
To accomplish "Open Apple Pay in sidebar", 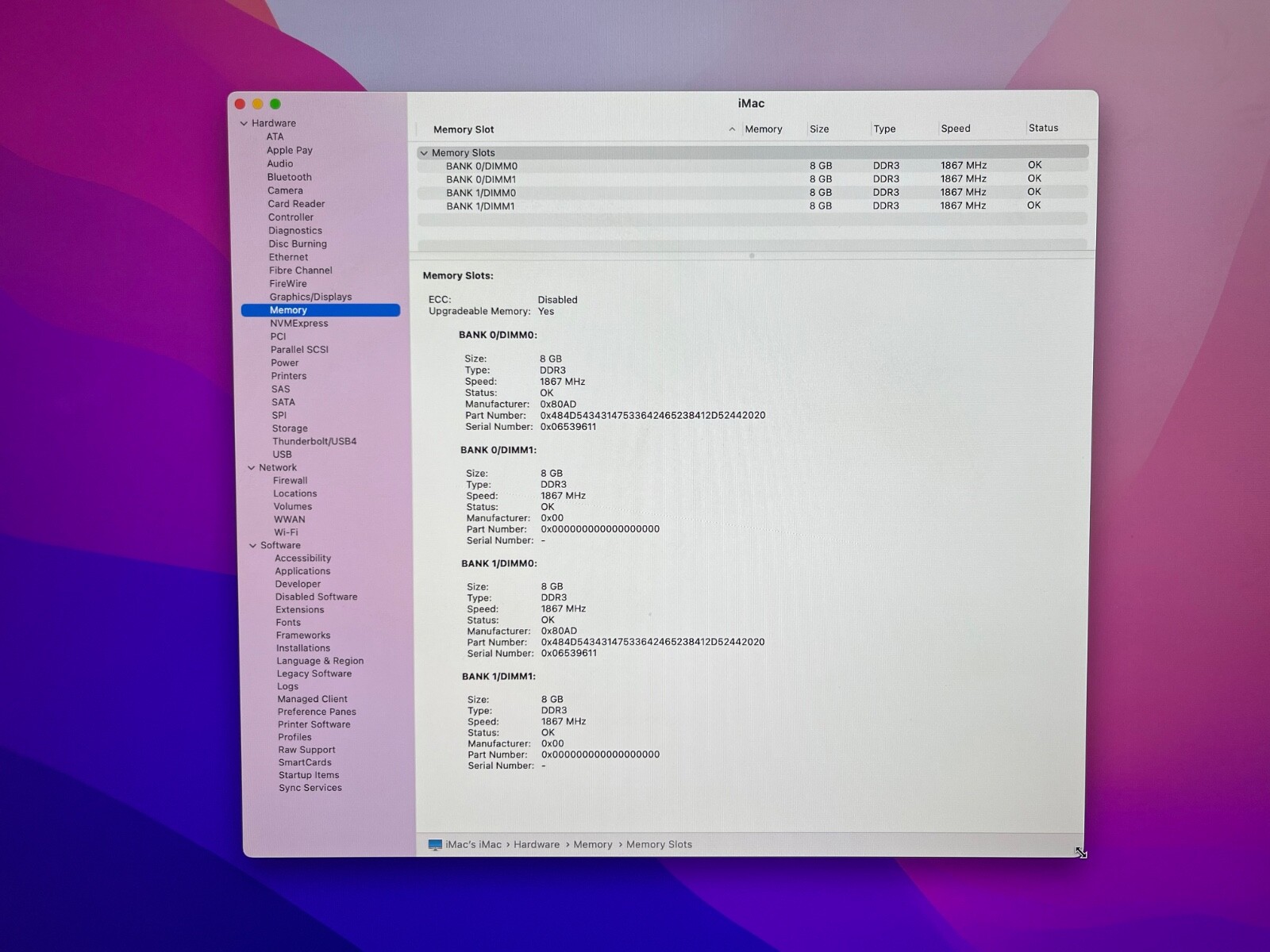I will (x=289, y=151).
